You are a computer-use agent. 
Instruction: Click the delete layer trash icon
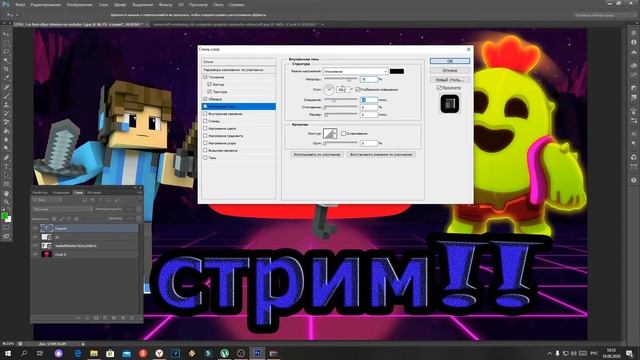tap(132, 318)
